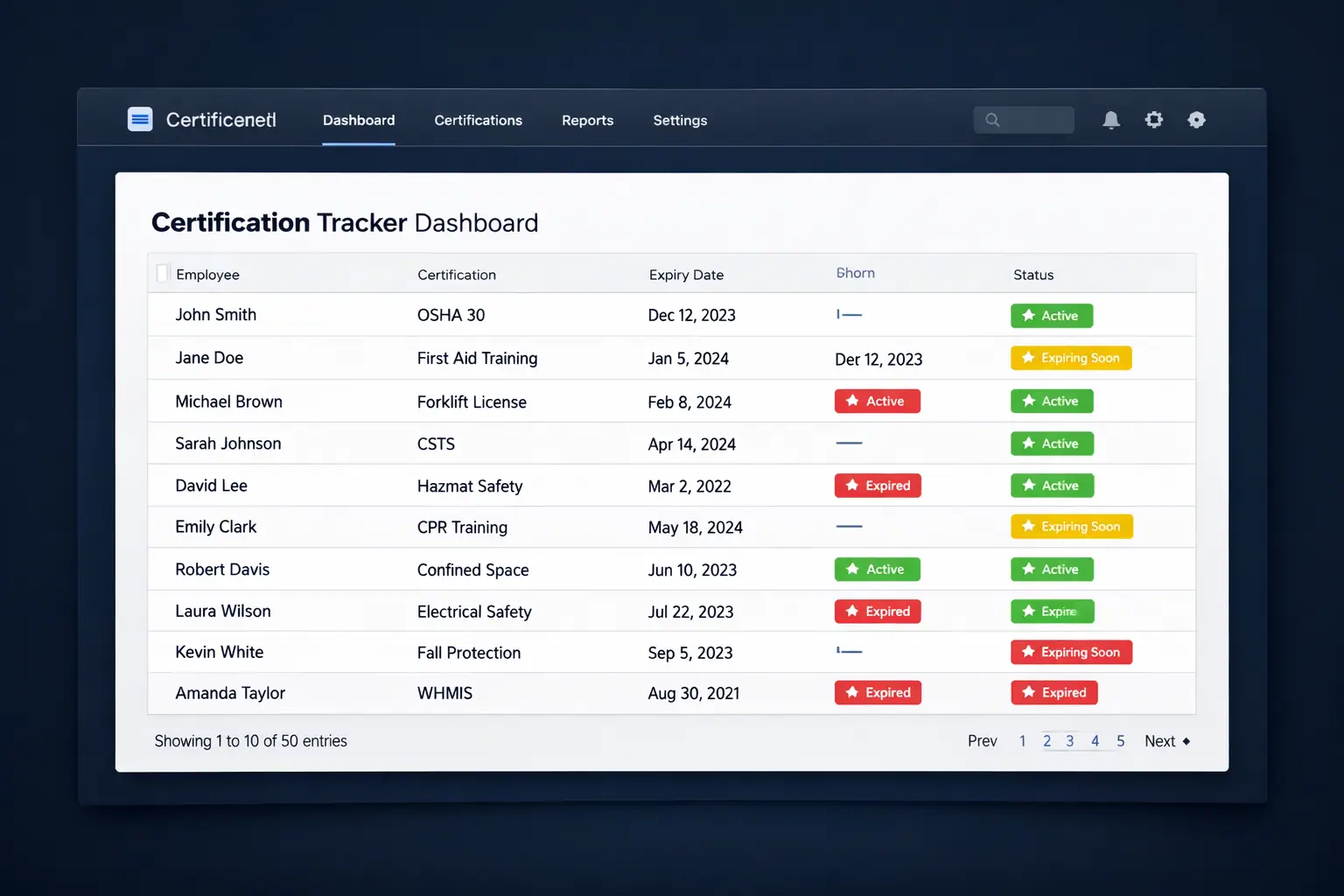Select the Robert Davis employee name
The image size is (1344, 896).
222,570
